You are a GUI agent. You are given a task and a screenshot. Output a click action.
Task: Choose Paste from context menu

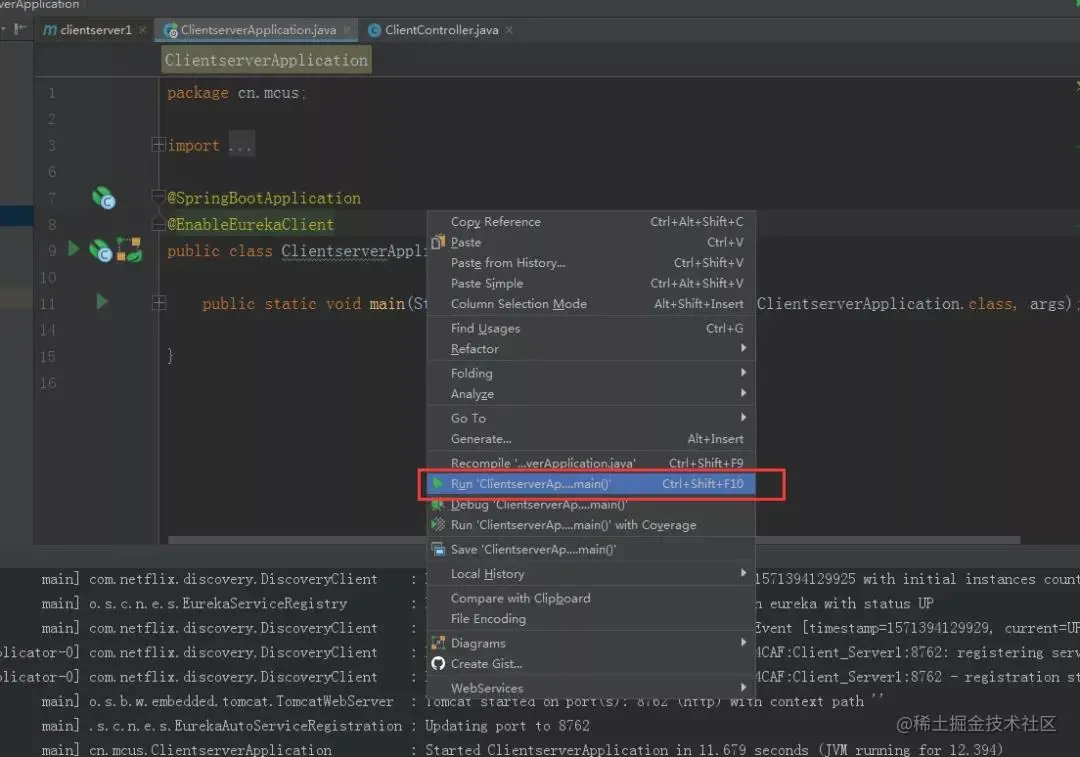[x=591, y=242]
